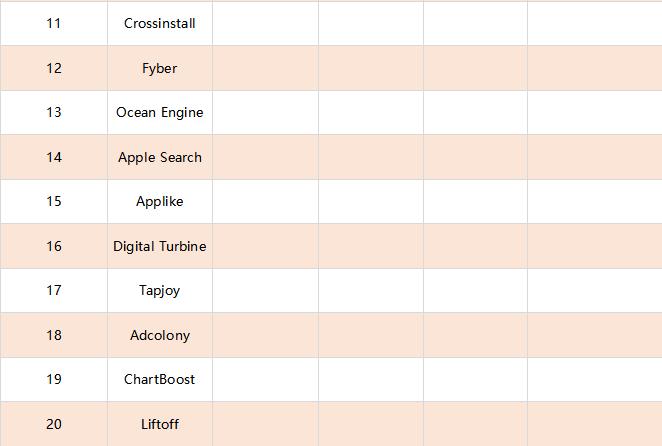Click the Applike cell
Image resolution: width=662 pixels, height=446 pixels.
tap(160, 201)
